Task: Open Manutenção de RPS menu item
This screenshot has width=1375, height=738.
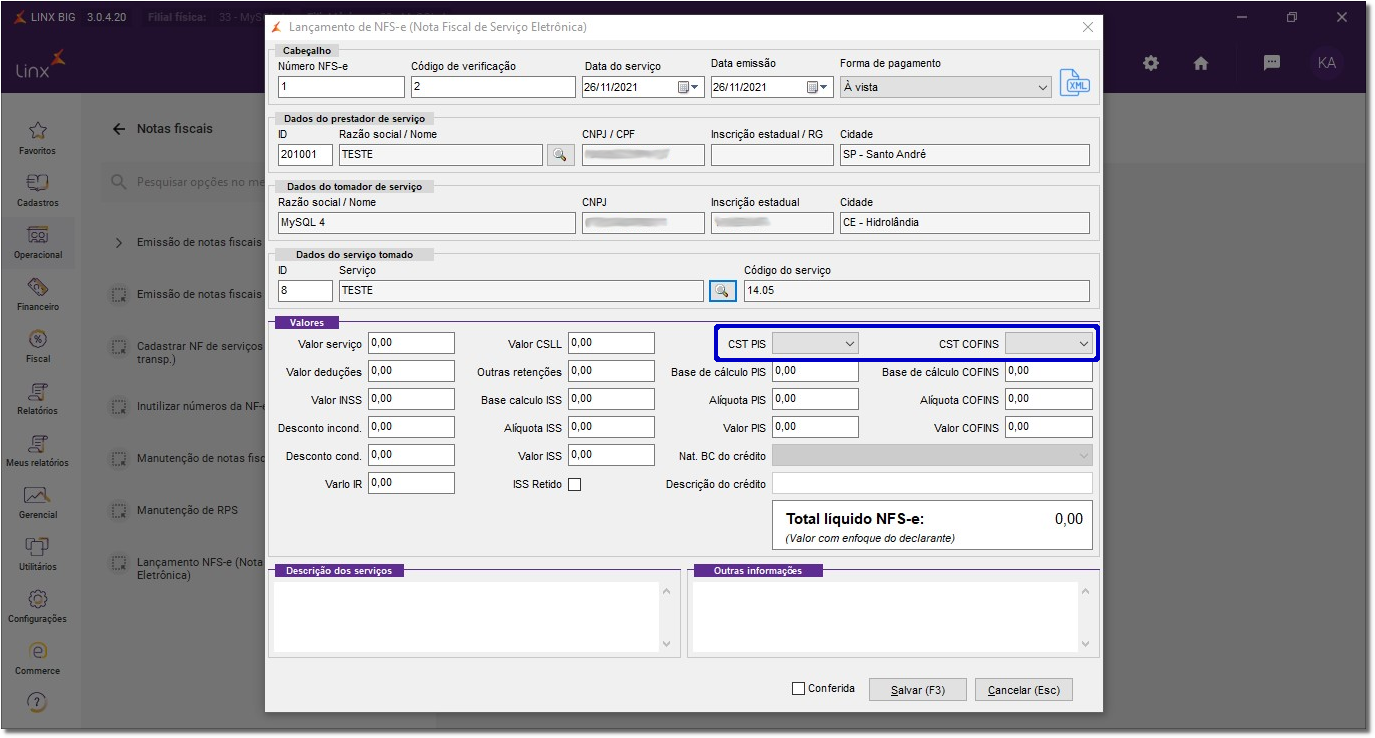Action: [188, 511]
